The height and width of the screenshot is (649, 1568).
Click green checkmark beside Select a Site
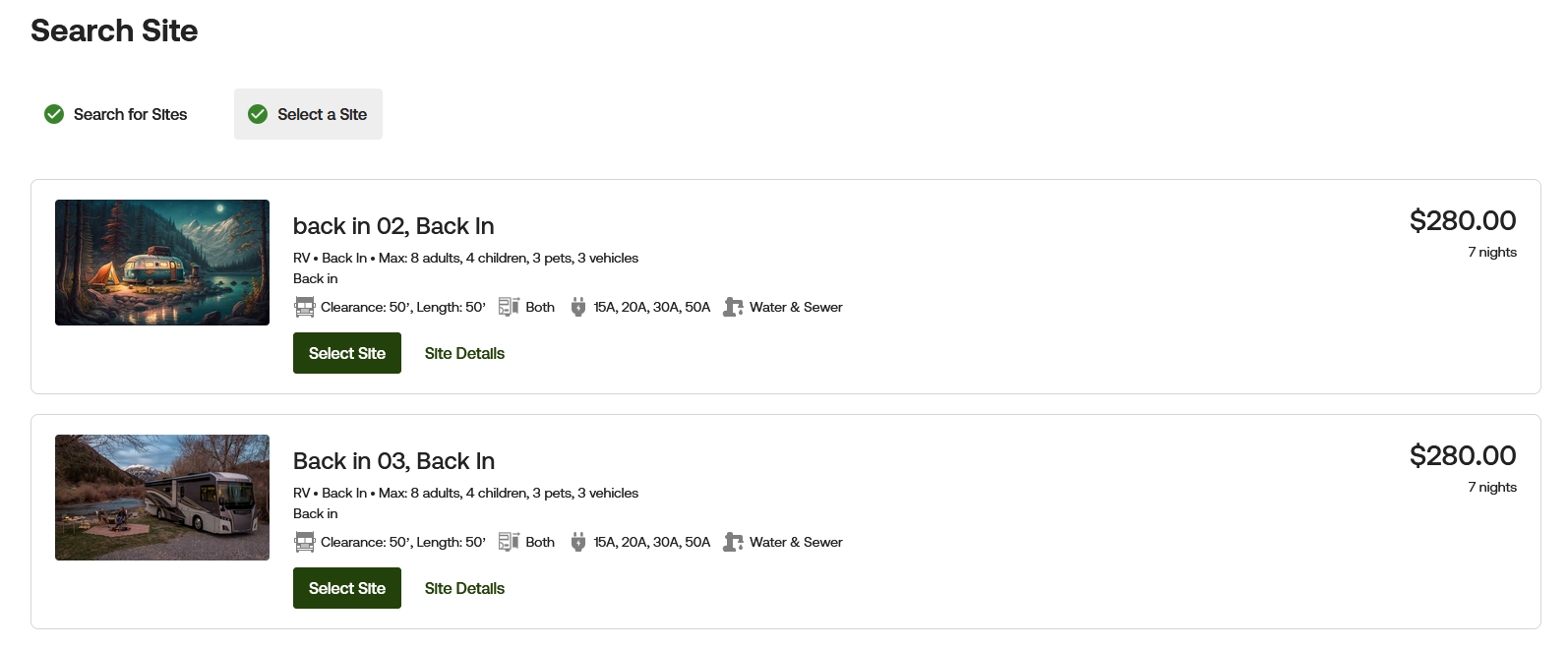click(x=258, y=114)
